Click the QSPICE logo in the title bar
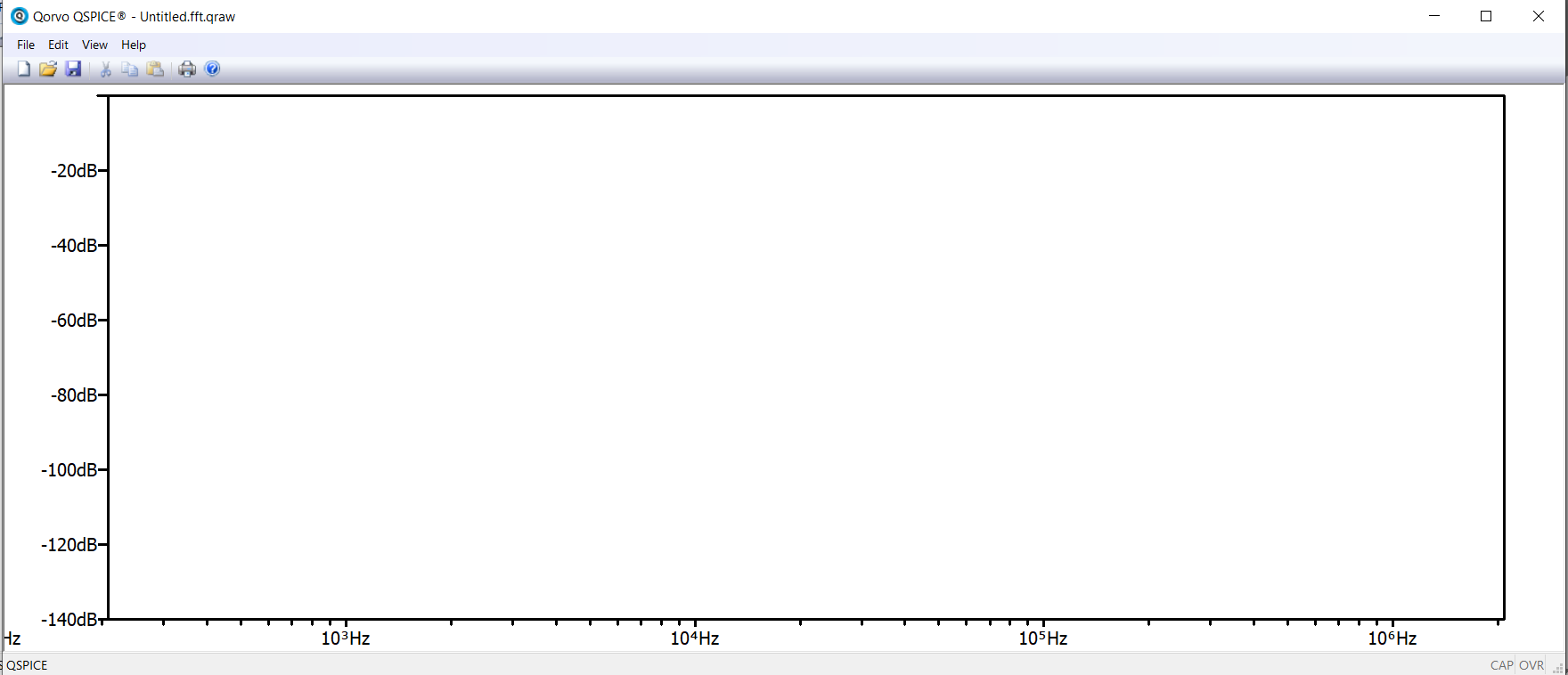Image resolution: width=1568 pixels, height=675 pixels. click(19, 16)
